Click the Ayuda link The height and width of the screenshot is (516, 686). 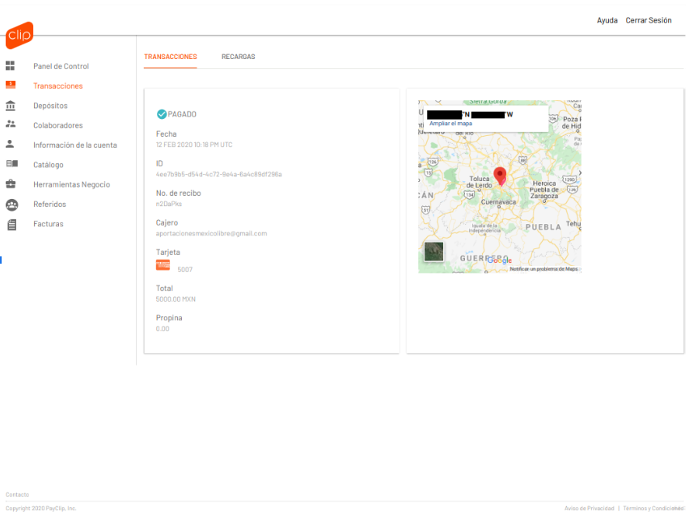click(x=607, y=20)
